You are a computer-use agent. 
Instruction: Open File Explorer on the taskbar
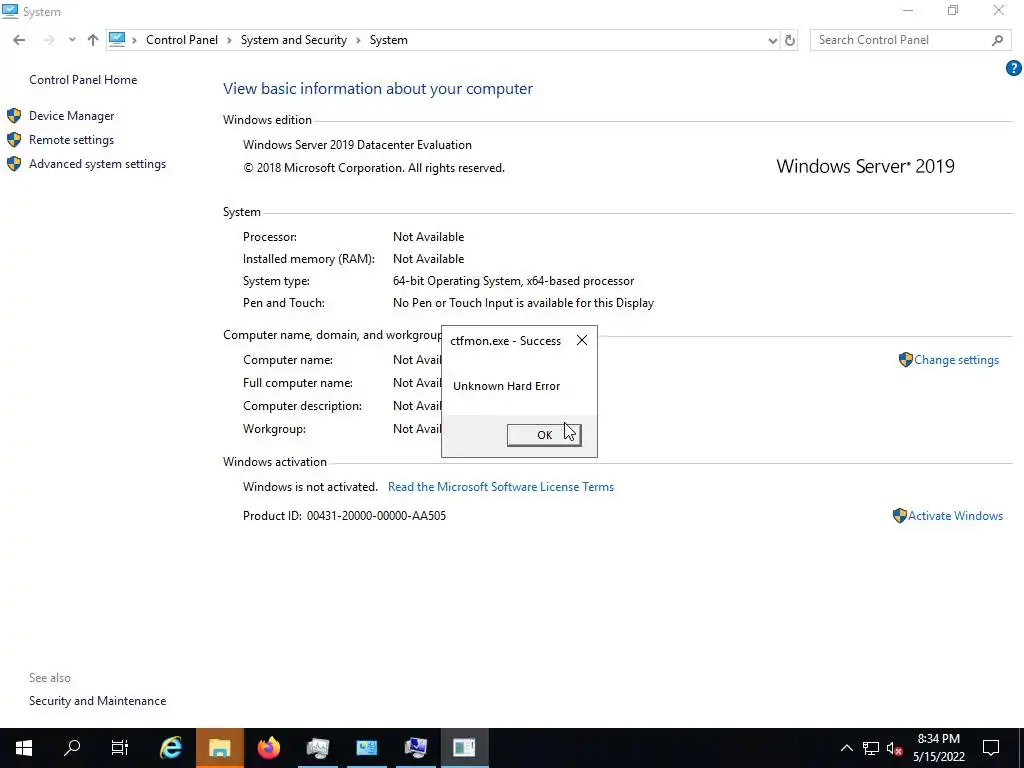[219, 748]
